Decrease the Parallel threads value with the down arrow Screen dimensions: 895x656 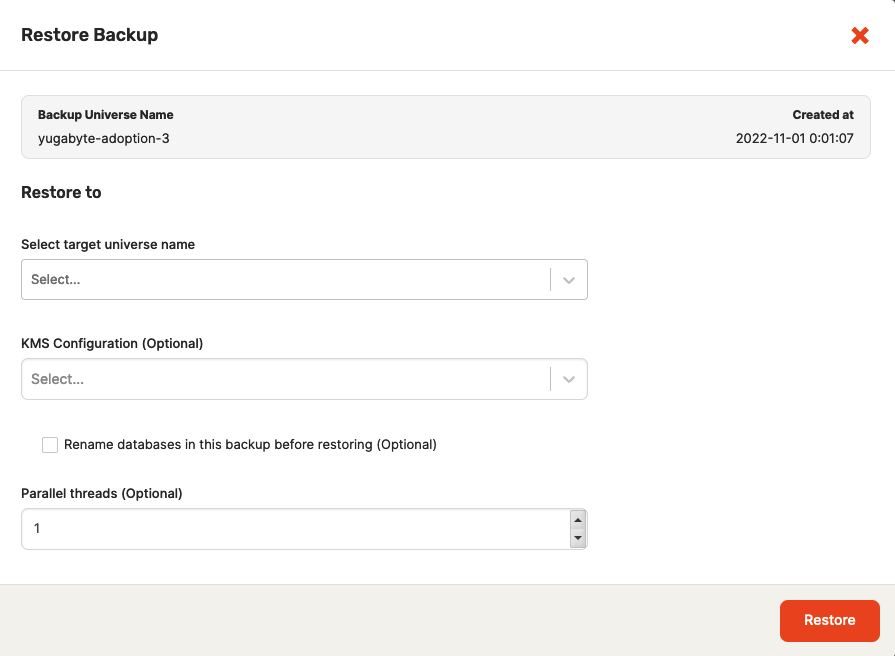tap(577, 539)
